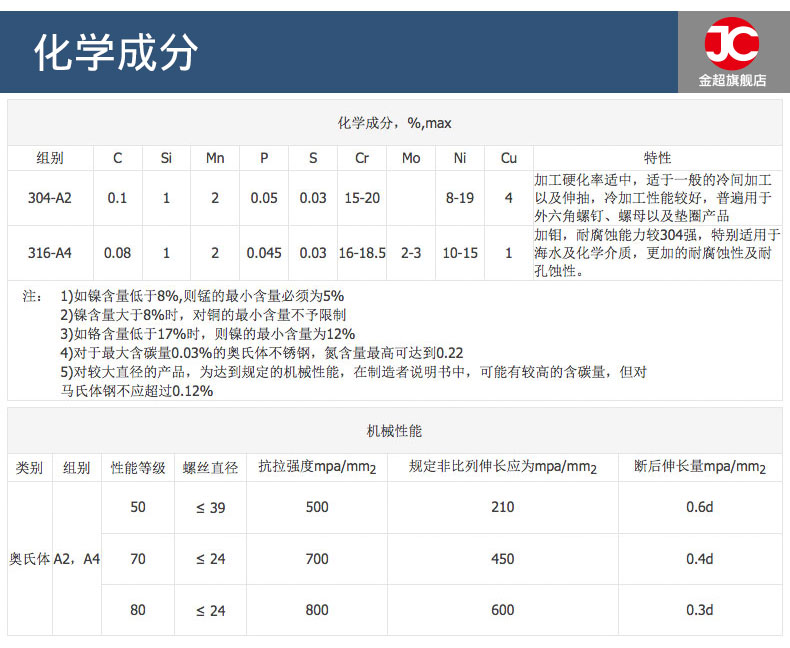Click the performance grade 50 cell

pos(138,507)
